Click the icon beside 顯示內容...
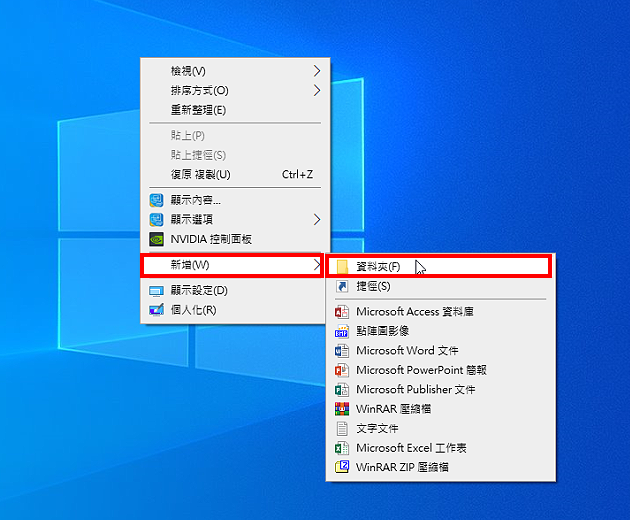Image resolution: width=630 pixels, height=520 pixels. (156, 200)
